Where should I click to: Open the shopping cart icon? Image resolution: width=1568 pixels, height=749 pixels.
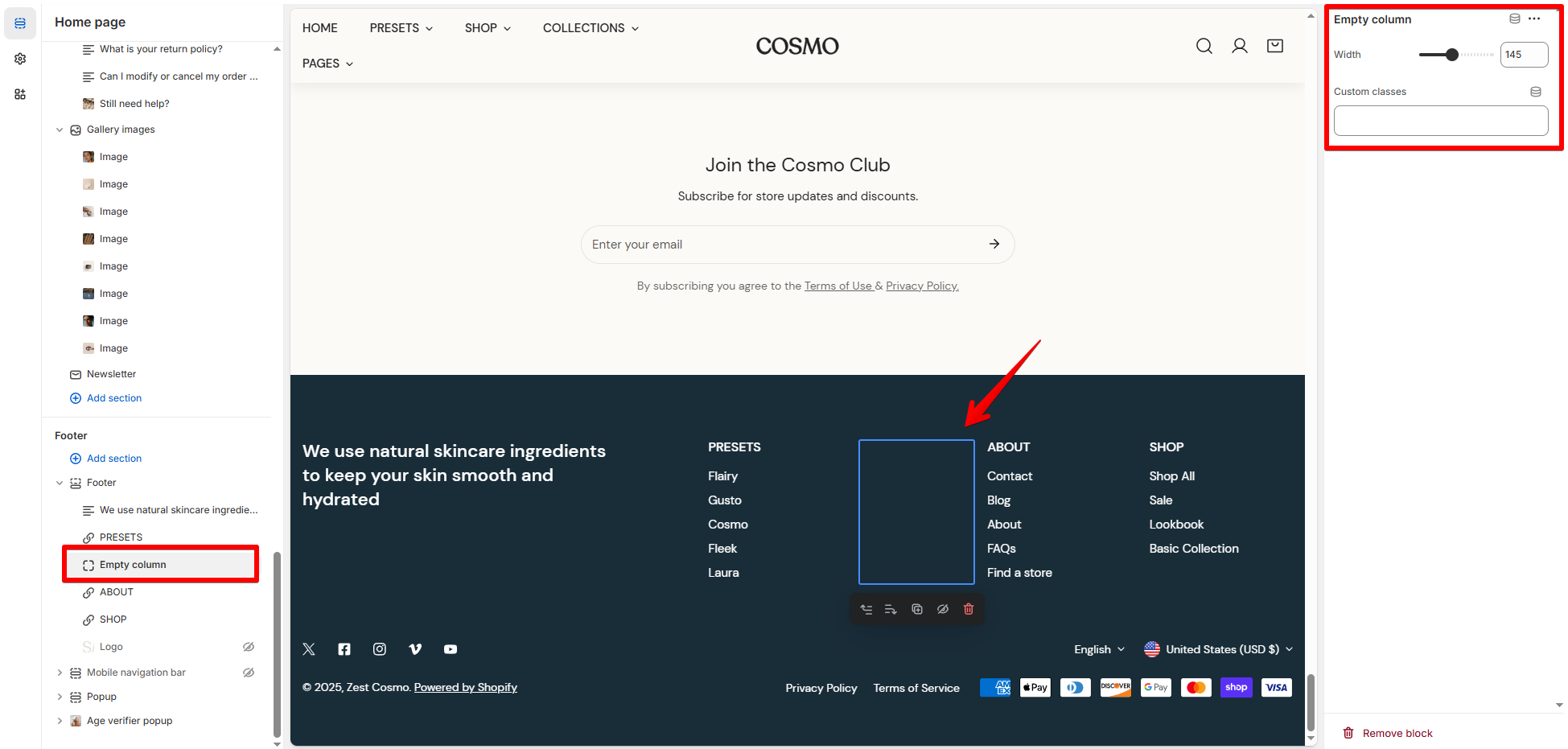1275,46
